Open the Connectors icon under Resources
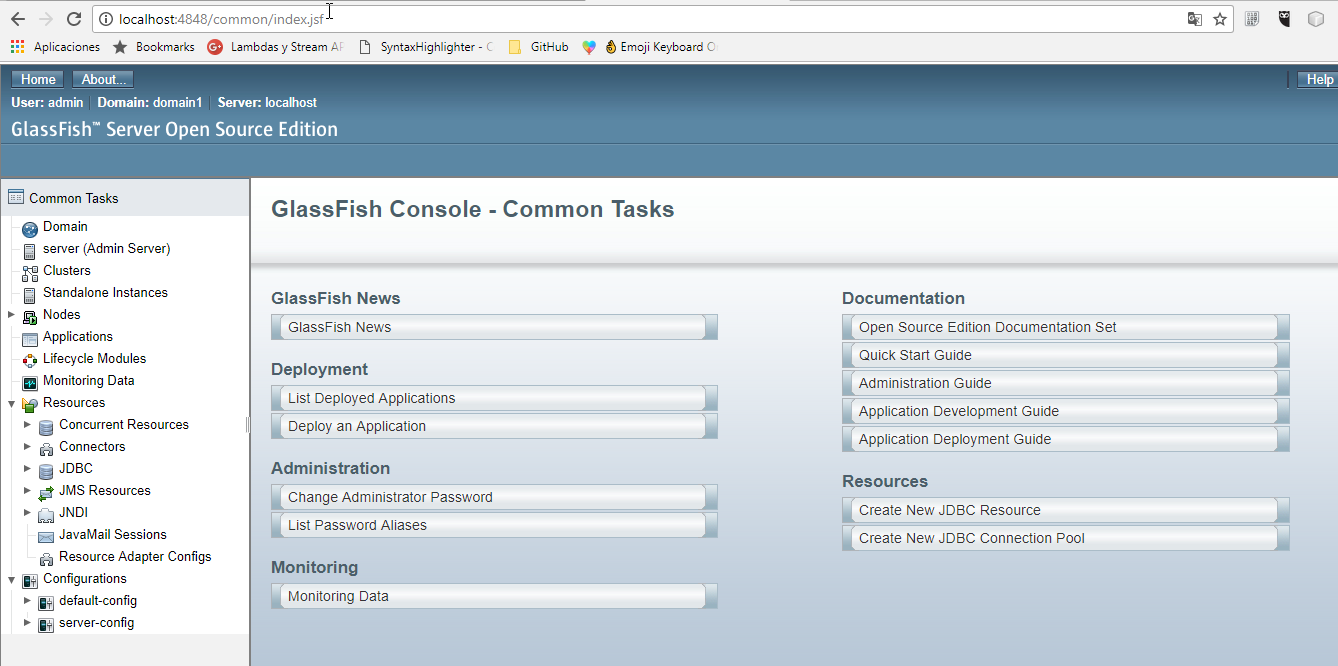Image resolution: width=1338 pixels, height=666 pixels. click(45, 446)
